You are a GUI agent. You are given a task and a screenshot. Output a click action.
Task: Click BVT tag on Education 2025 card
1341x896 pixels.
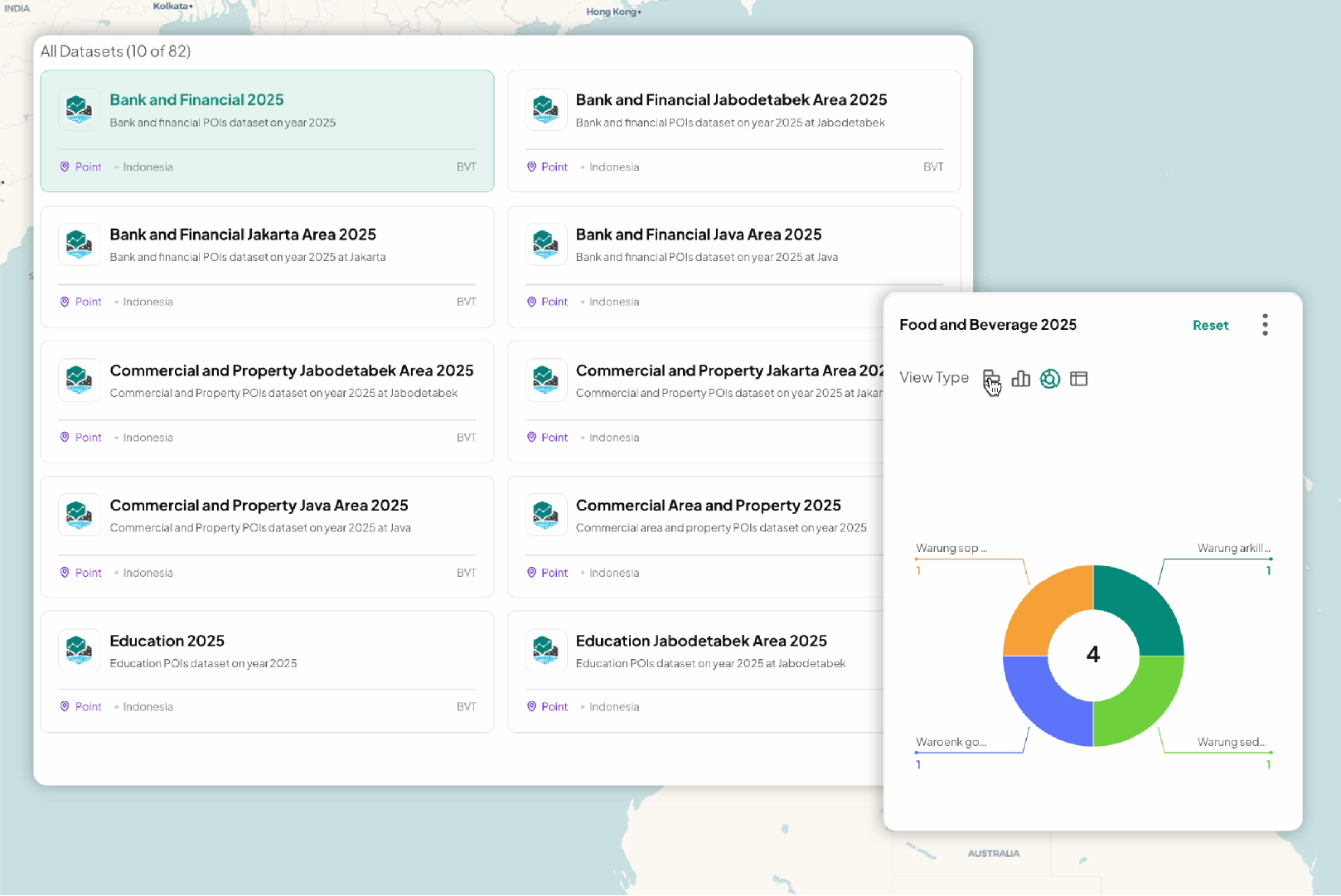[x=467, y=707]
